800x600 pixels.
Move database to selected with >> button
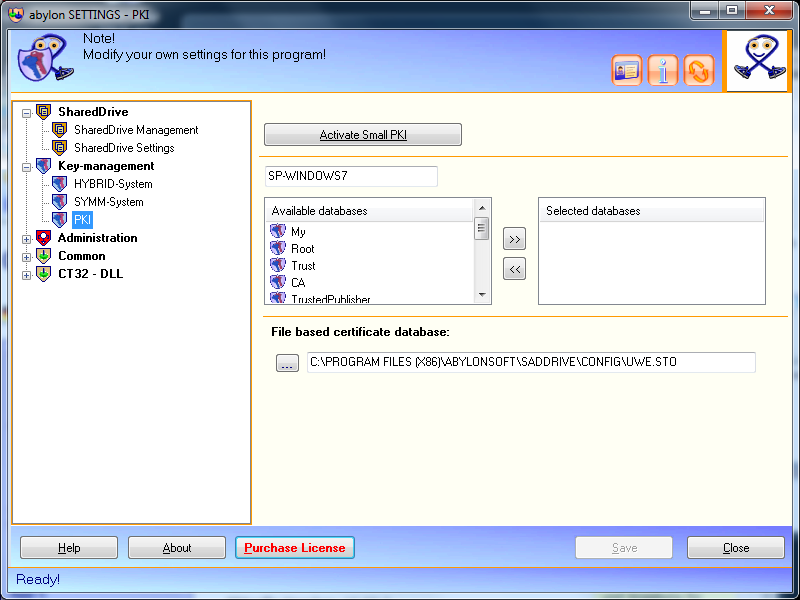514,239
